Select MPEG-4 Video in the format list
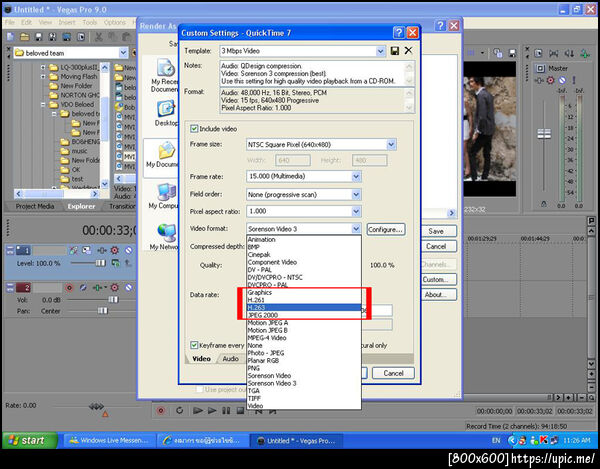The width and height of the screenshot is (600, 469). click(x=304, y=338)
